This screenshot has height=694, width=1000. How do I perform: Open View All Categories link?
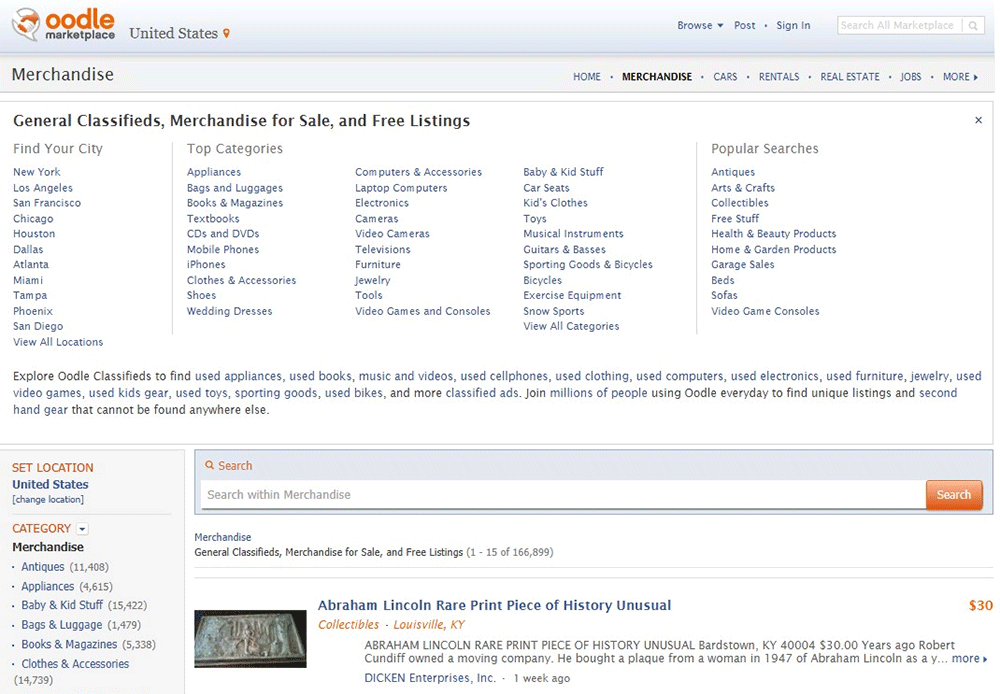tap(571, 326)
